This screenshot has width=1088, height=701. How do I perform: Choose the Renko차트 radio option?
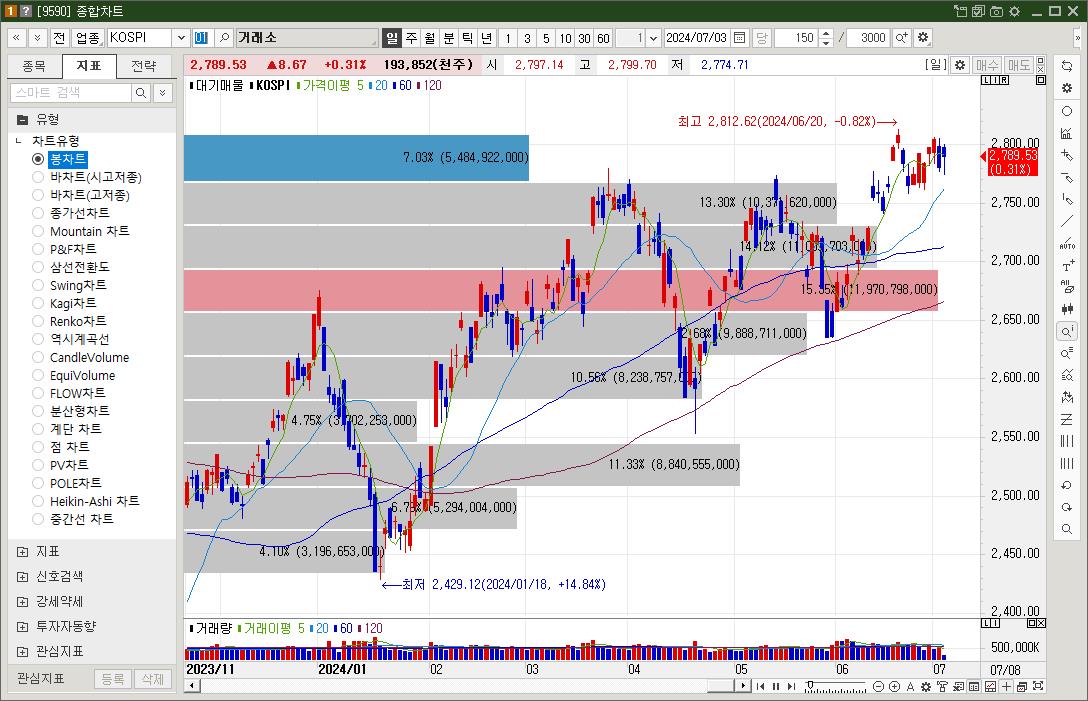coord(38,321)
